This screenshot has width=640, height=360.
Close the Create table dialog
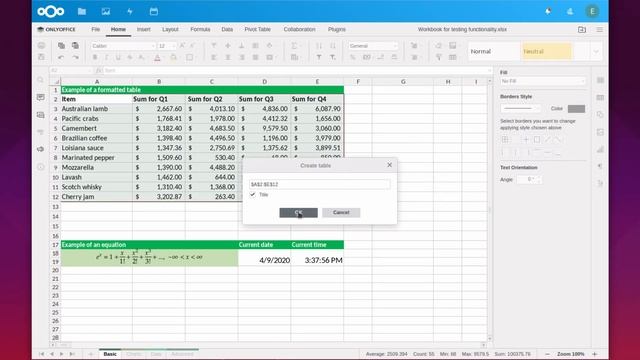[x=389, y=165]
